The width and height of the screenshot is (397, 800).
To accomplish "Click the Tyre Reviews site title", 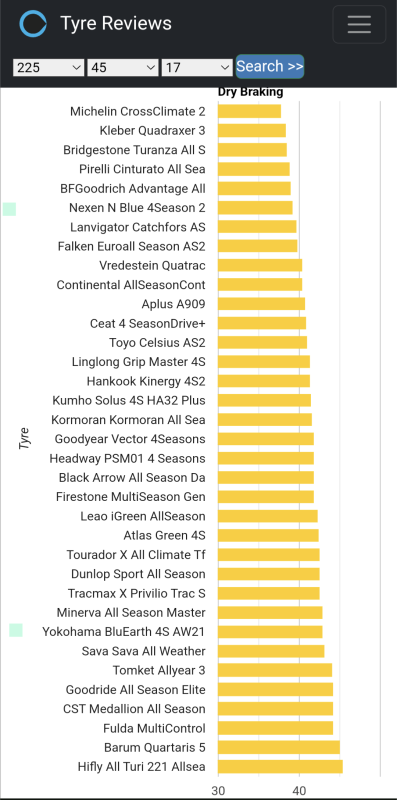I will click(116, 23).
